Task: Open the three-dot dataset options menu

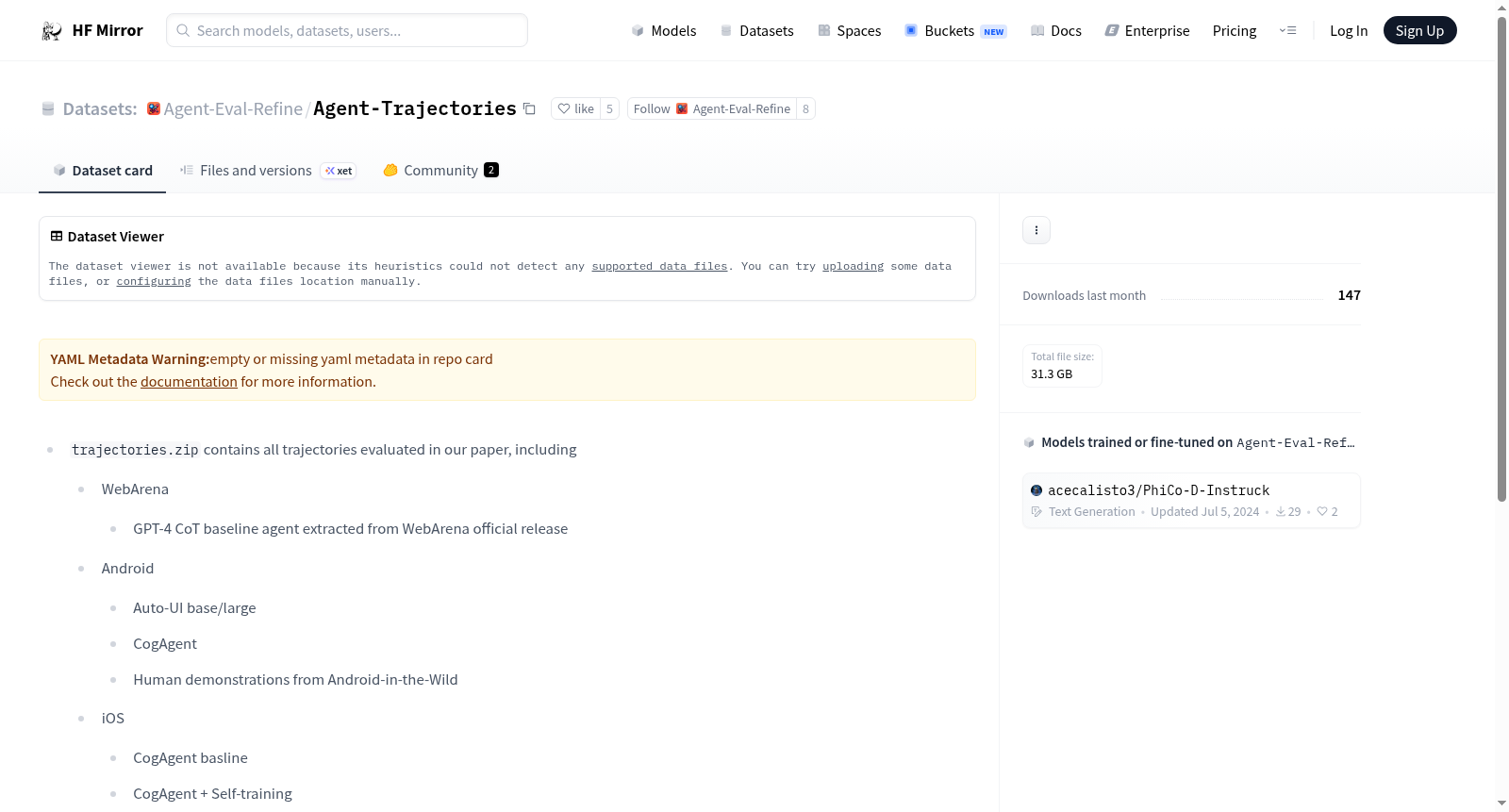Action: [1036, 230]
